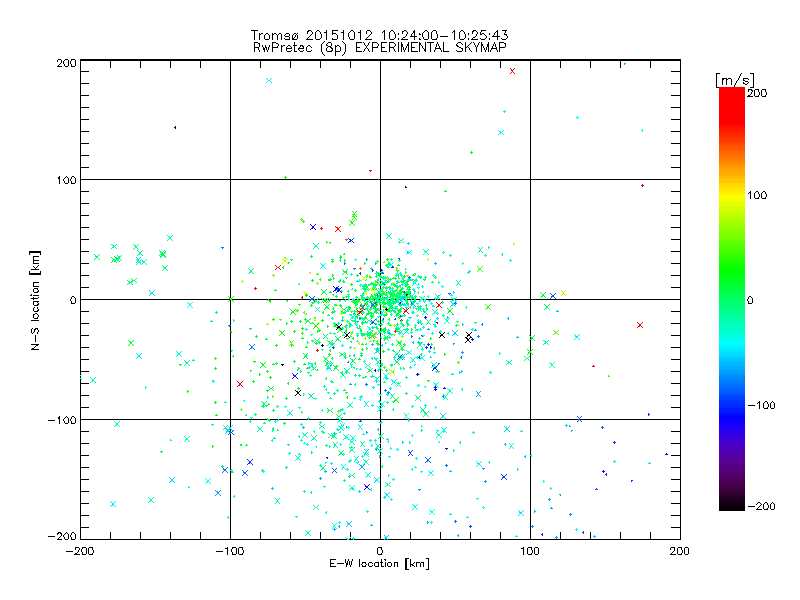Click the y-axis tick label '100'
Image resolution: width=800 pixels, height=600 pixels.
tap(66, 180)
